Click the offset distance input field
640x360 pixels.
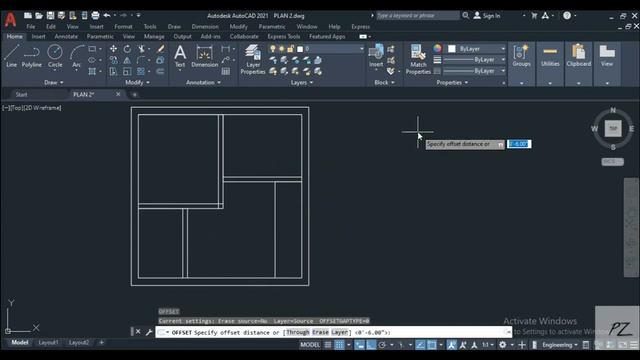click(519, 144)
